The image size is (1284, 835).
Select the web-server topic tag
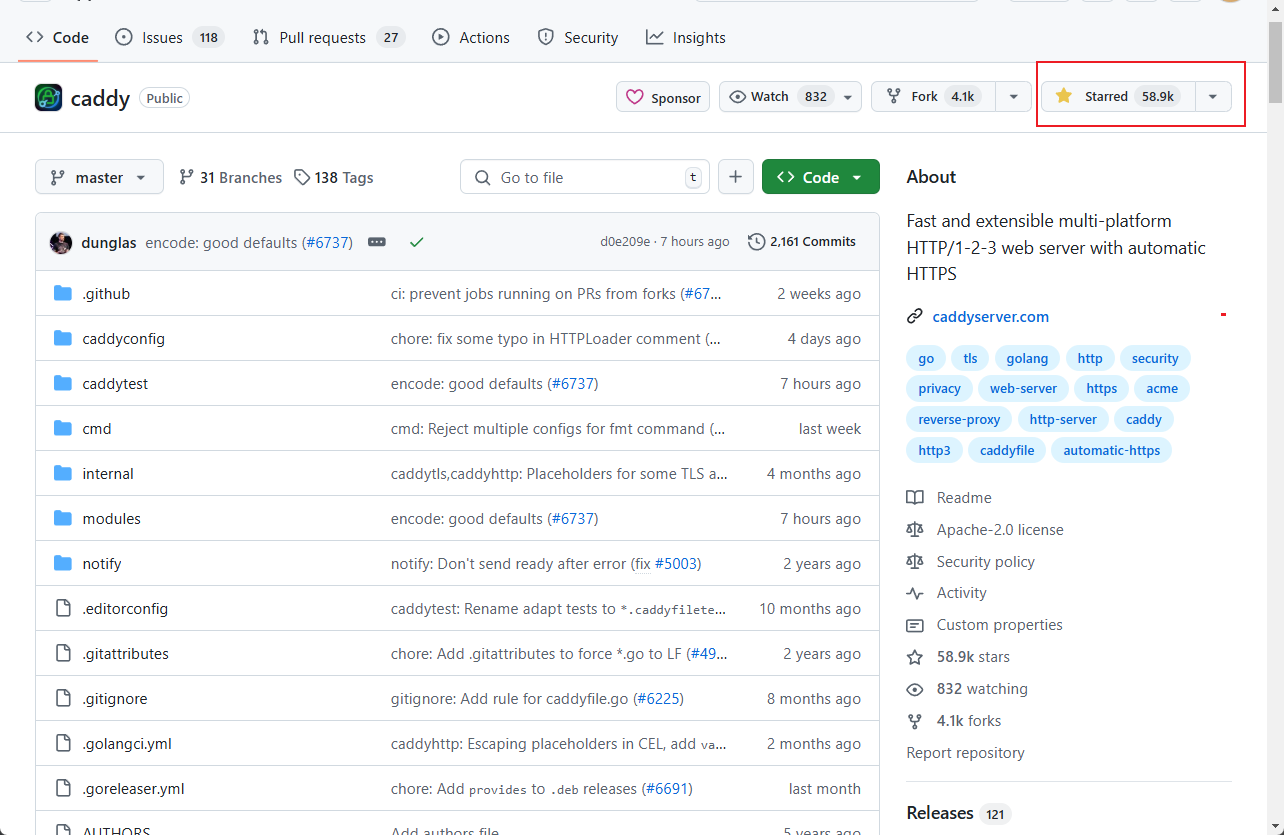point(1023,389)
